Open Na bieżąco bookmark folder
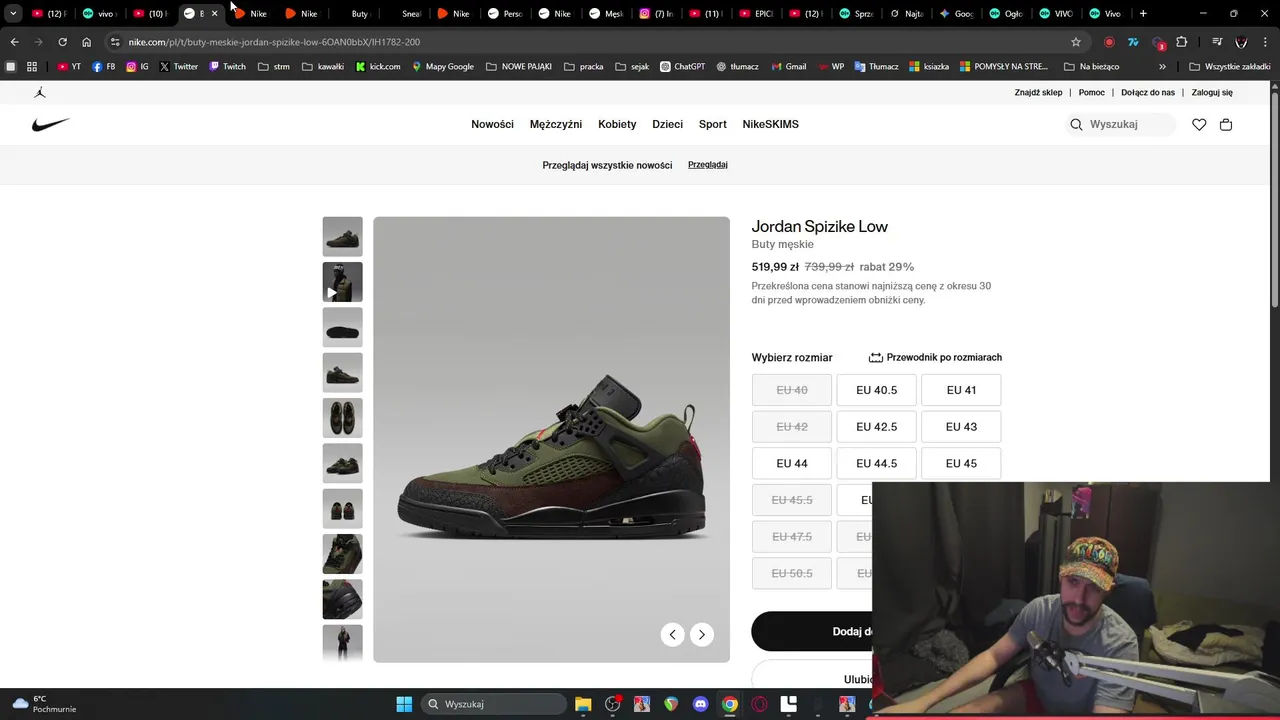 [x=1092, y=66]
